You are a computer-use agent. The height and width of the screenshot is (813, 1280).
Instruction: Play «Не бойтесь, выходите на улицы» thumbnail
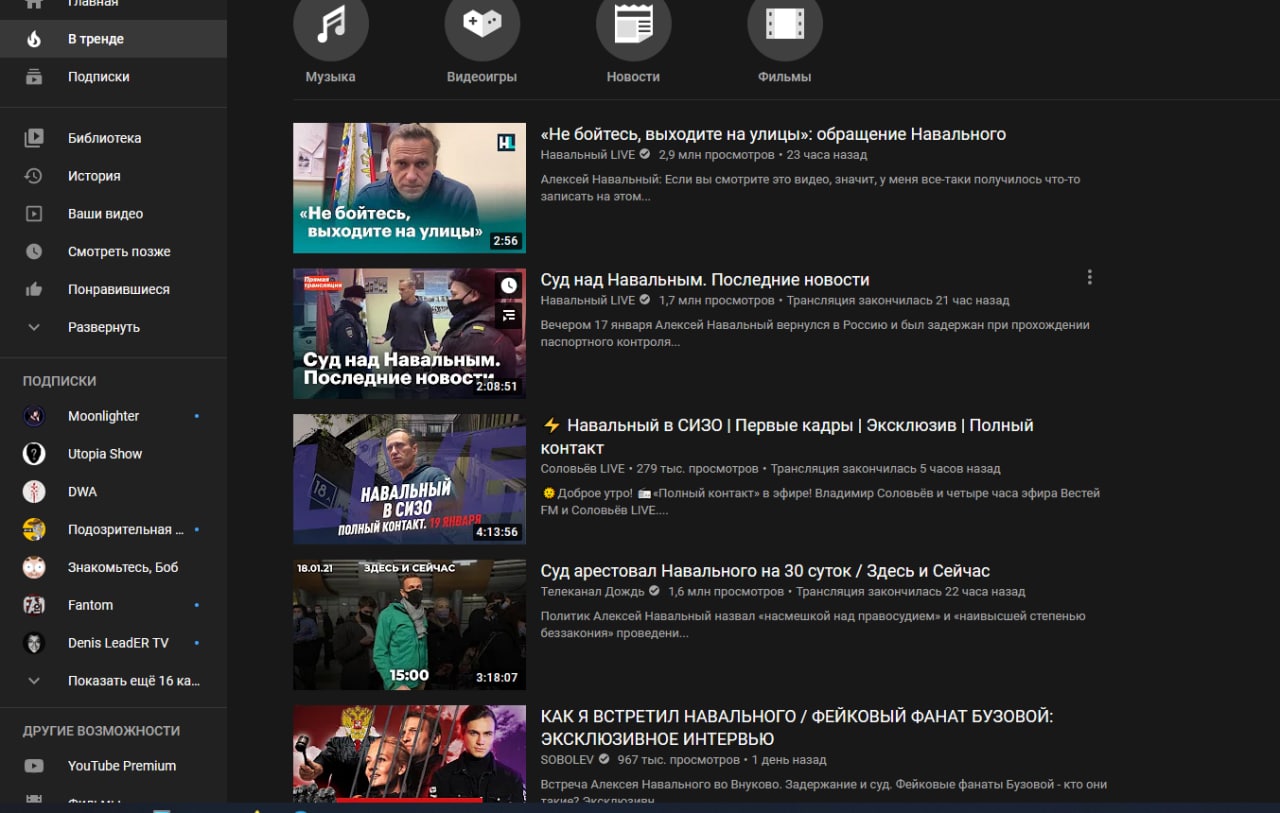[409, 188]
